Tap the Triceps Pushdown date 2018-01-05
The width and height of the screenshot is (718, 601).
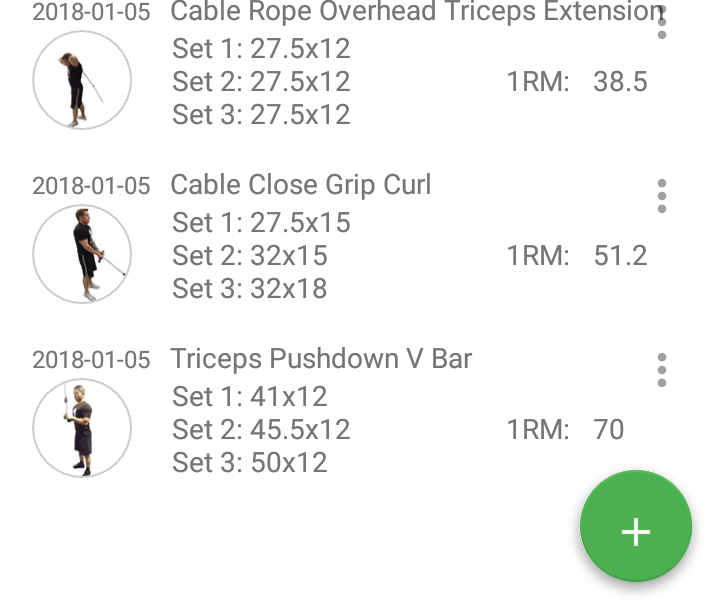point(91,360)
